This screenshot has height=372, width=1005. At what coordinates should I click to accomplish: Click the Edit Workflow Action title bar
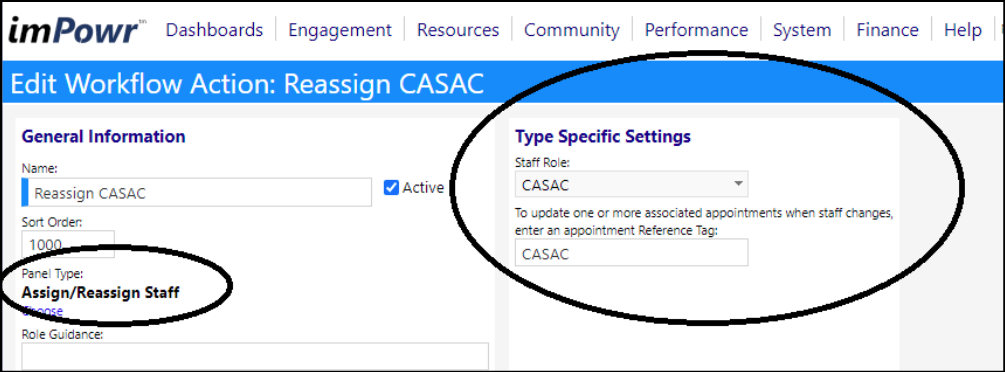[x=502, y=83]
